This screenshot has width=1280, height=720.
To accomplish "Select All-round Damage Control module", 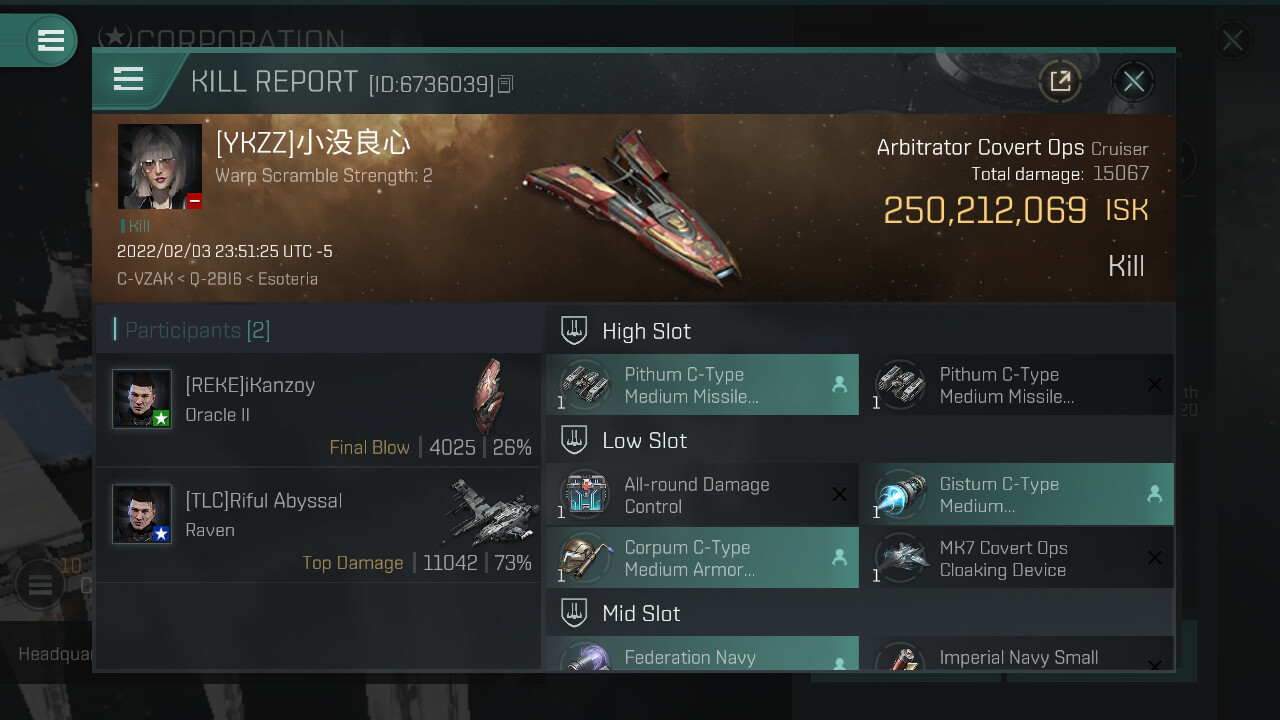I will 702,495.
